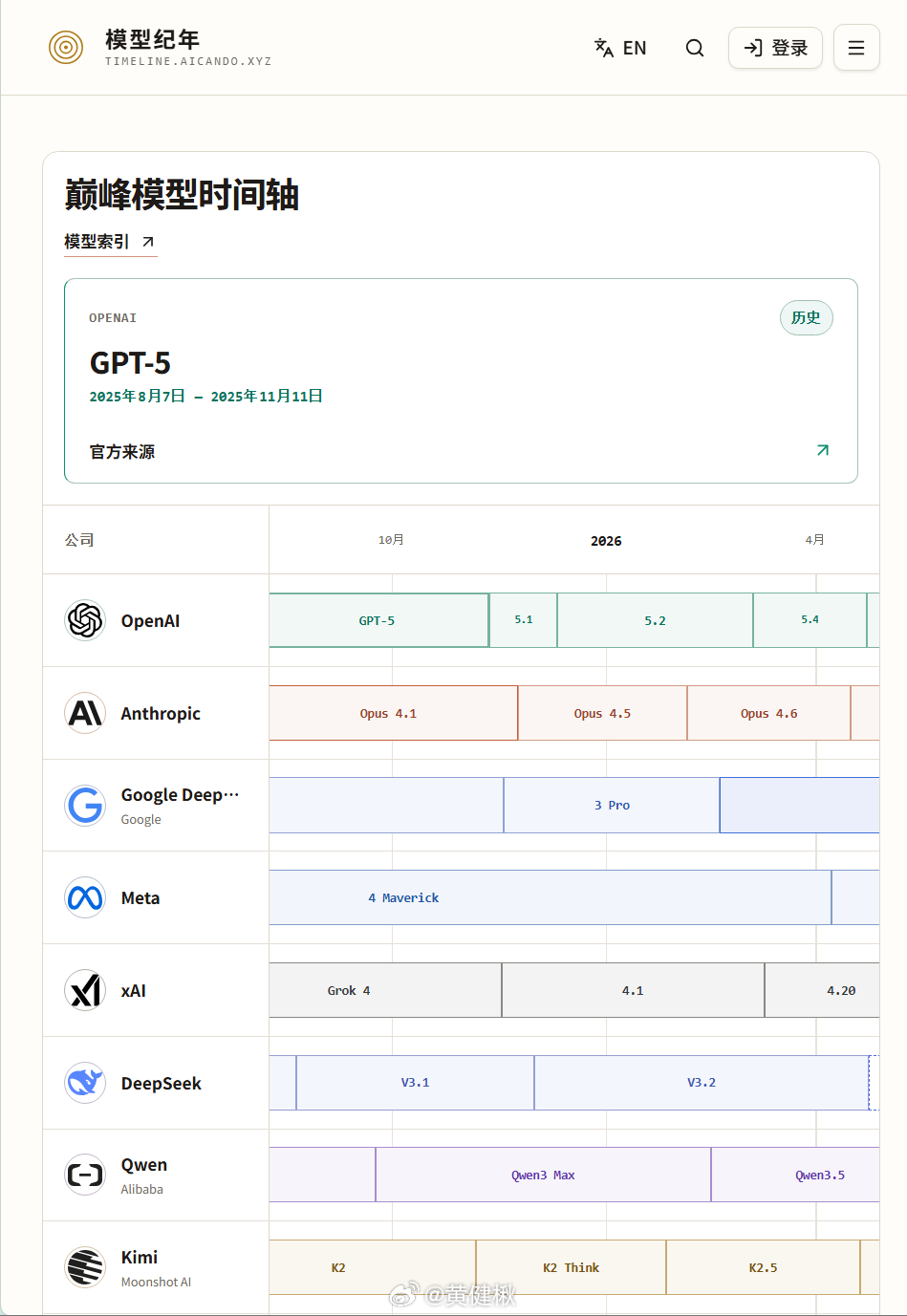Viewport: 907px width, 1316px height.
Task: Switch language with the EN translate icon
Action: 620,48
